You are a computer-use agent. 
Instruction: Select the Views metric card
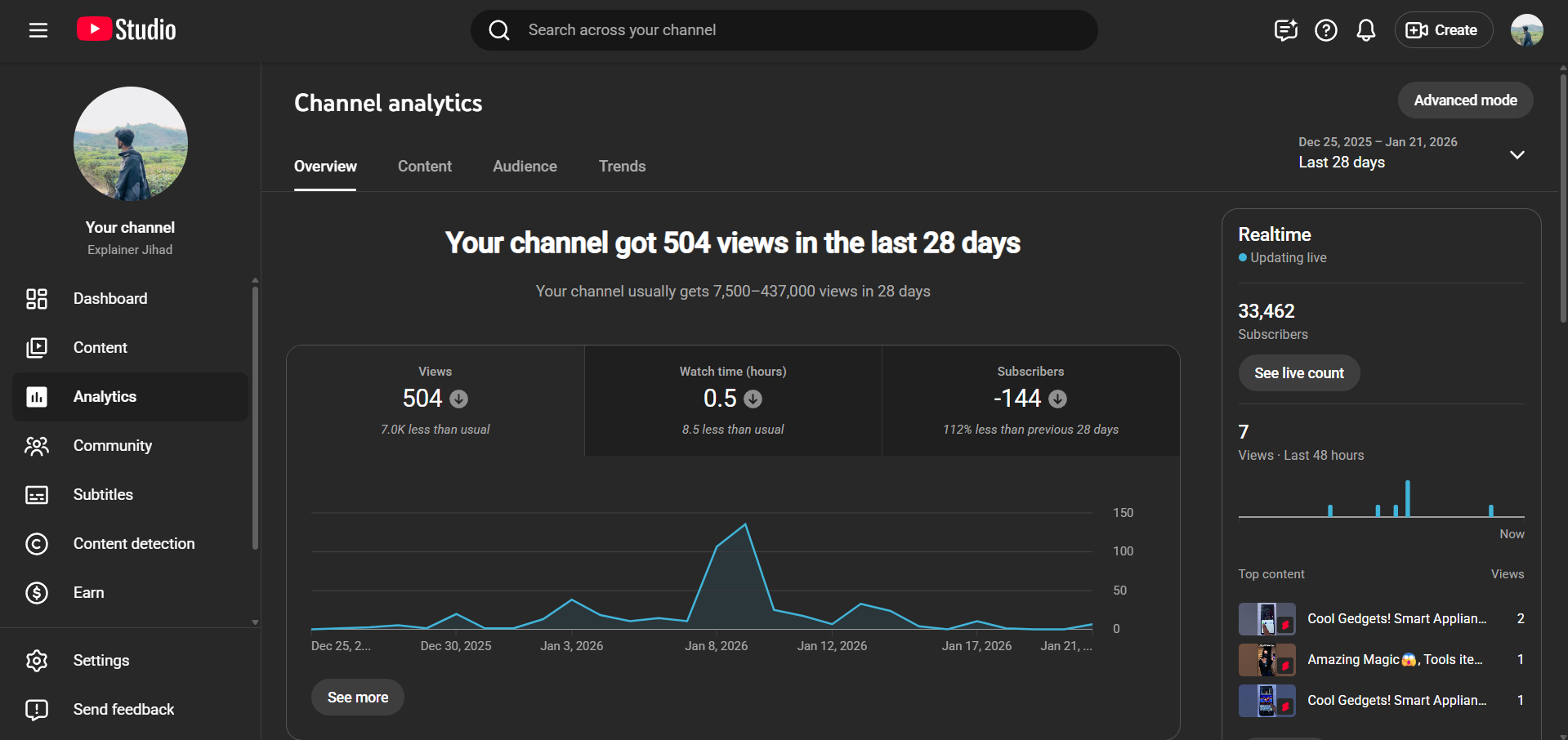(436, 400)
